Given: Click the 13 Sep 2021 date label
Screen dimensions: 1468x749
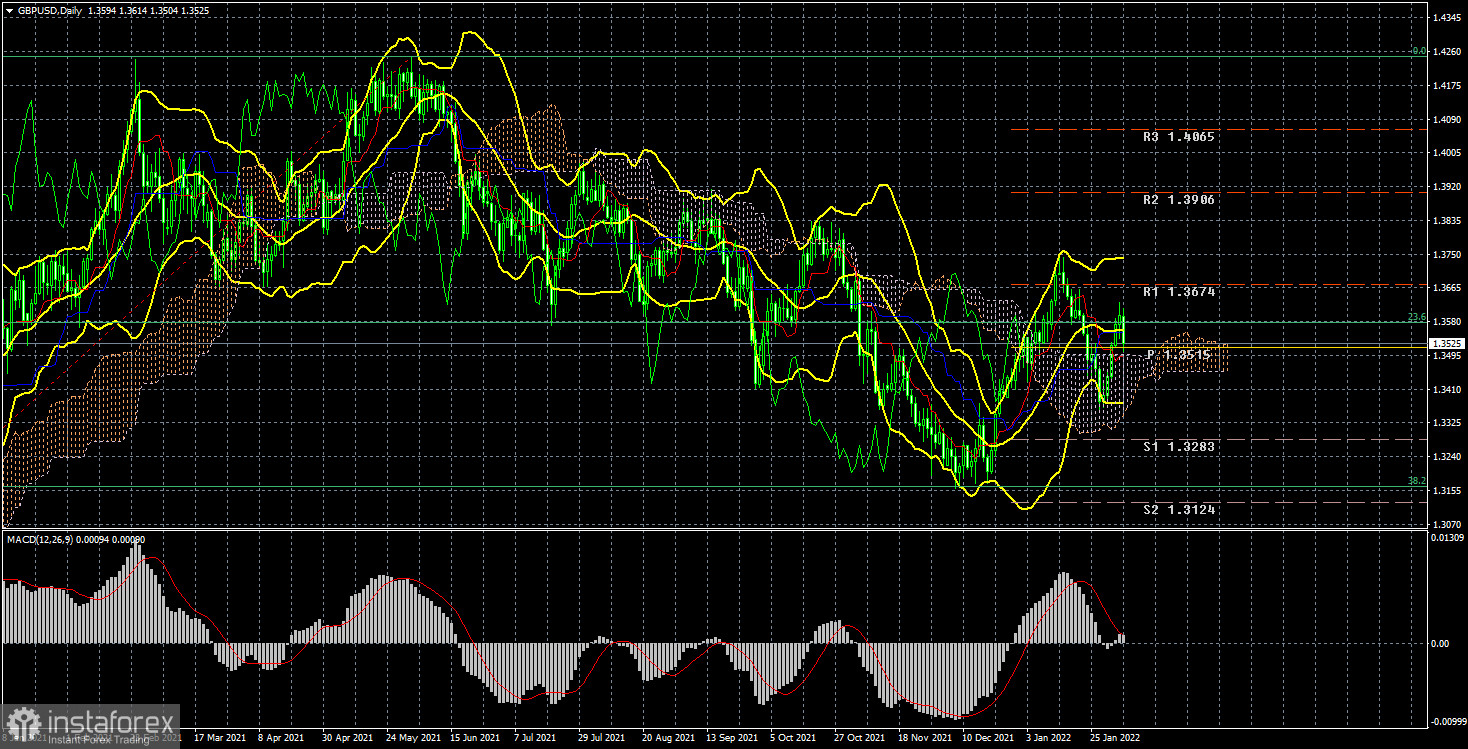Looking at the screenshot, I should coord(732,737).
